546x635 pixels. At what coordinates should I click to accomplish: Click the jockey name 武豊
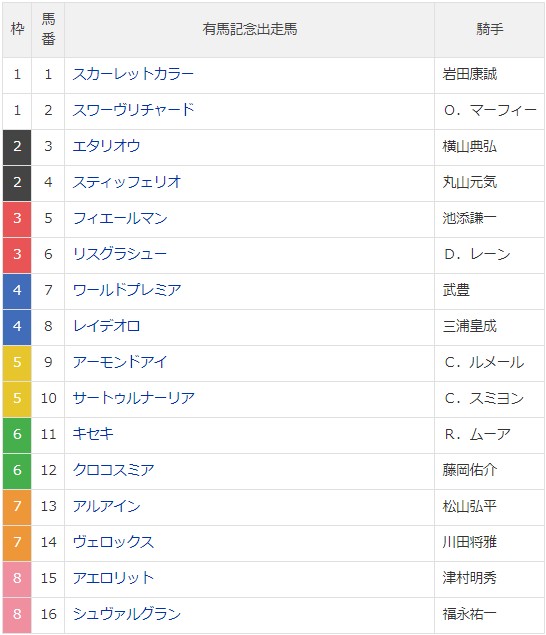click(x=456, y=290)
